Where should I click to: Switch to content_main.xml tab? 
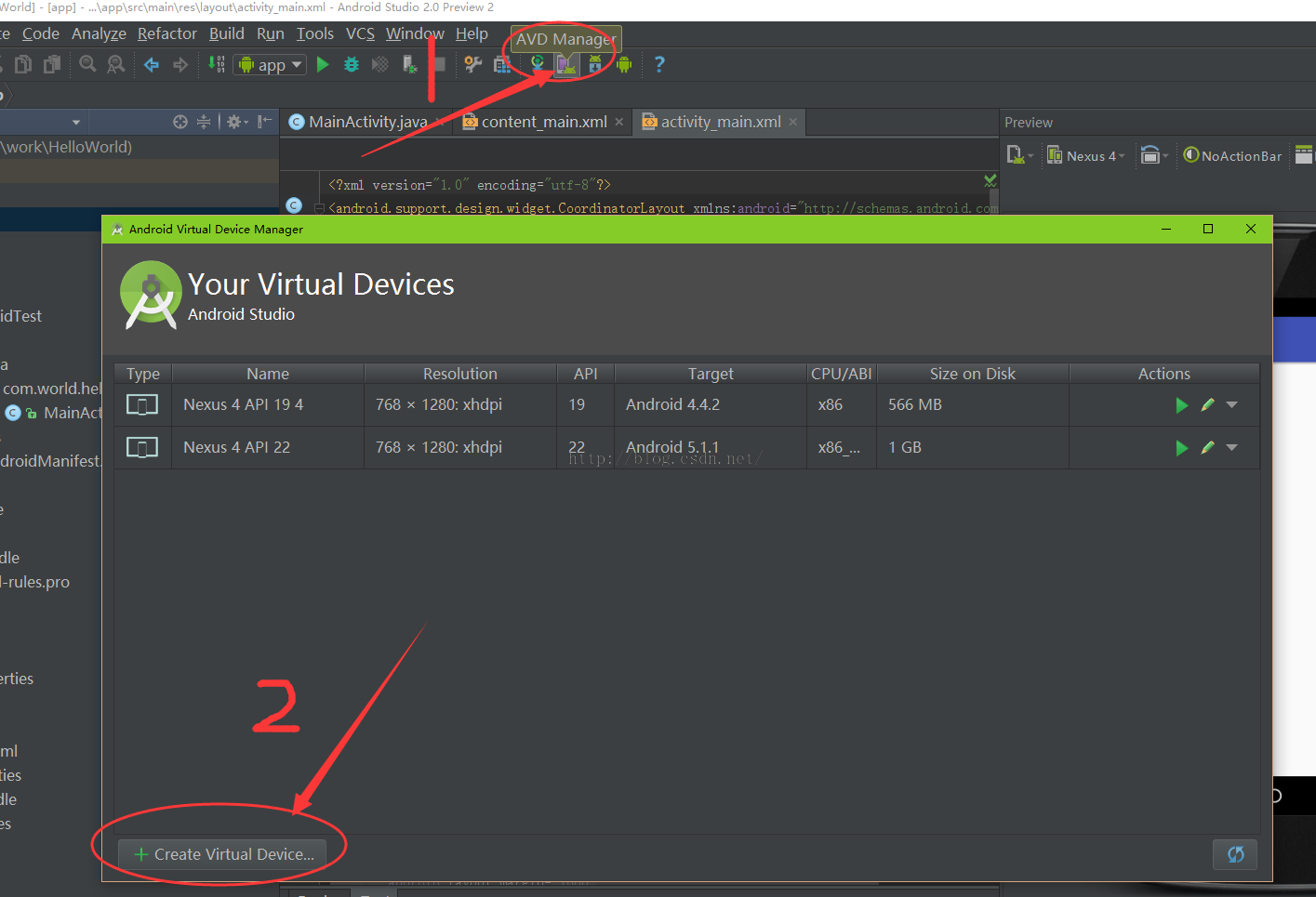tap(543, 122)
